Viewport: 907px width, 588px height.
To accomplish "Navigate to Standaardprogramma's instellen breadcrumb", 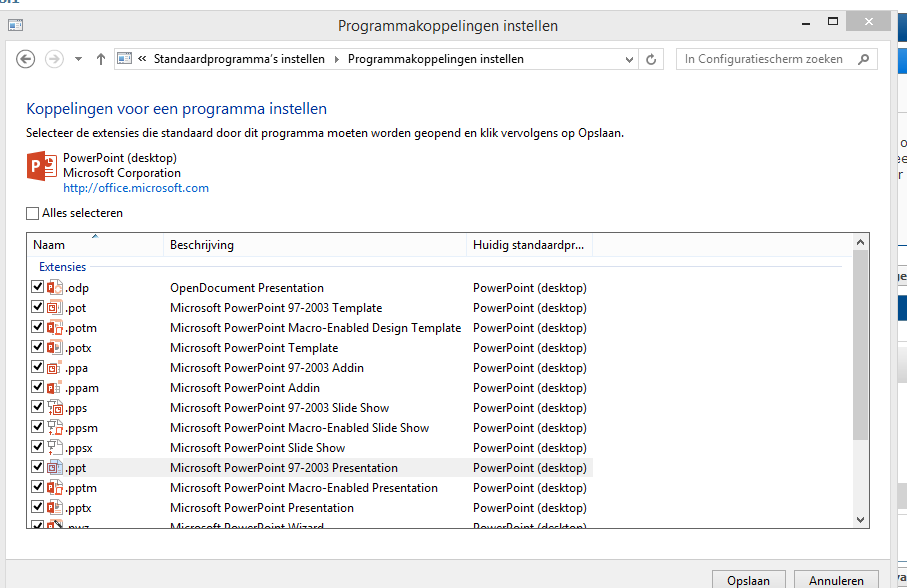I will pos(239,59).
